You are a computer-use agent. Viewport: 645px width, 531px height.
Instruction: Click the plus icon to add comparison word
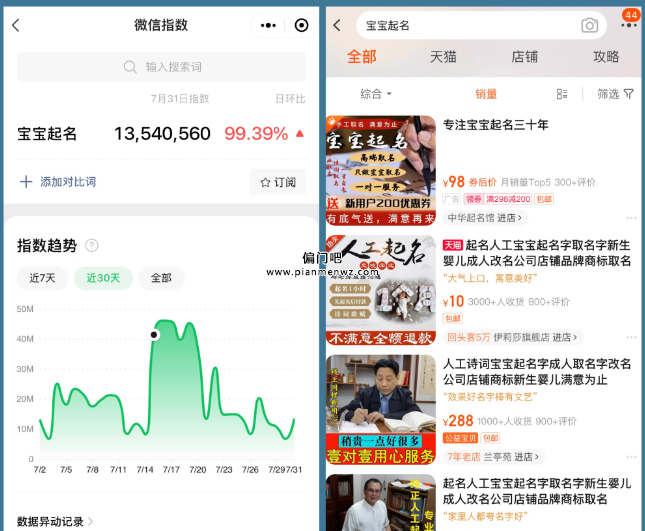(x=26, y=182)
